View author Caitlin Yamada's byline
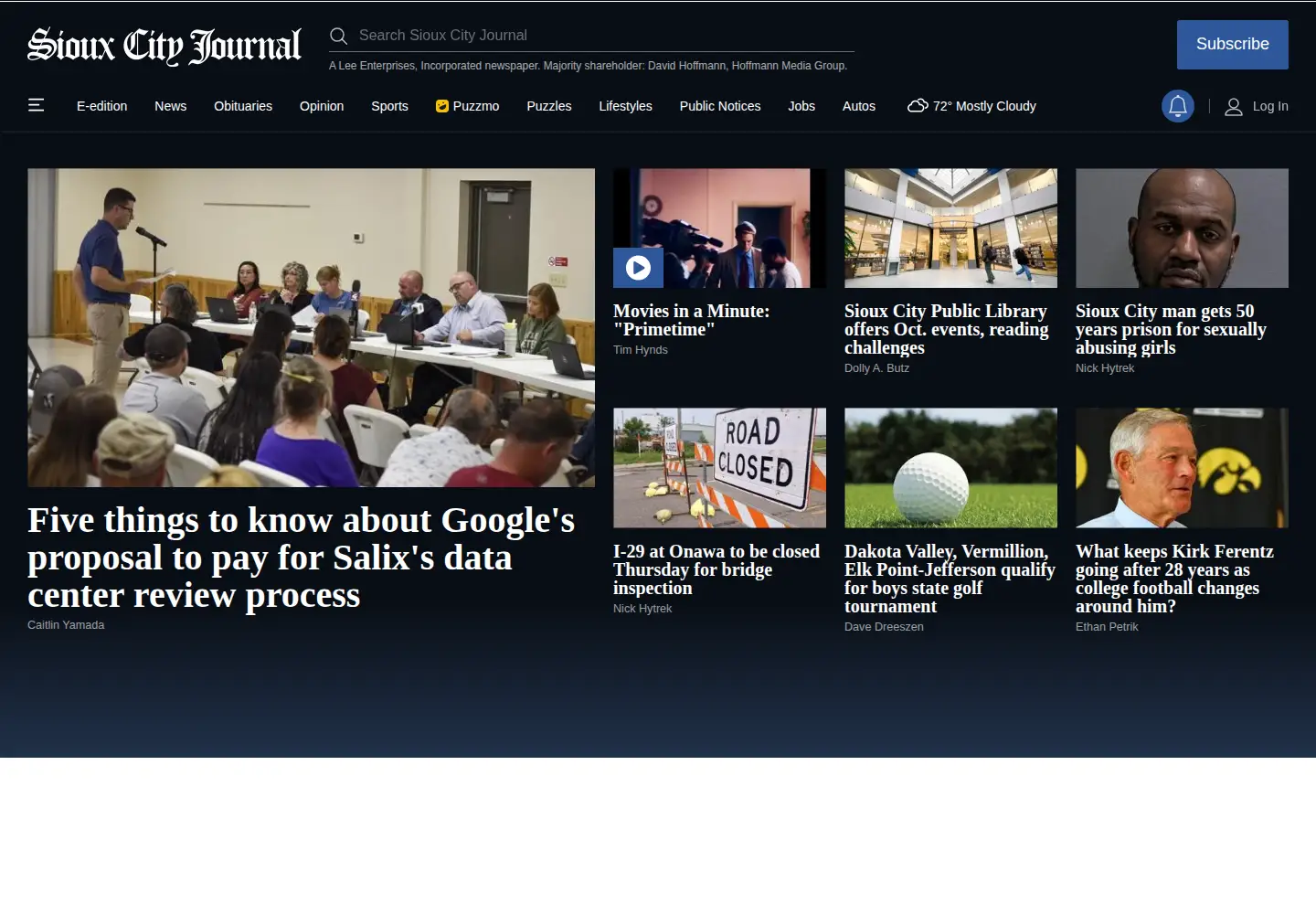Screen dimensions: 1316x914 66,625
